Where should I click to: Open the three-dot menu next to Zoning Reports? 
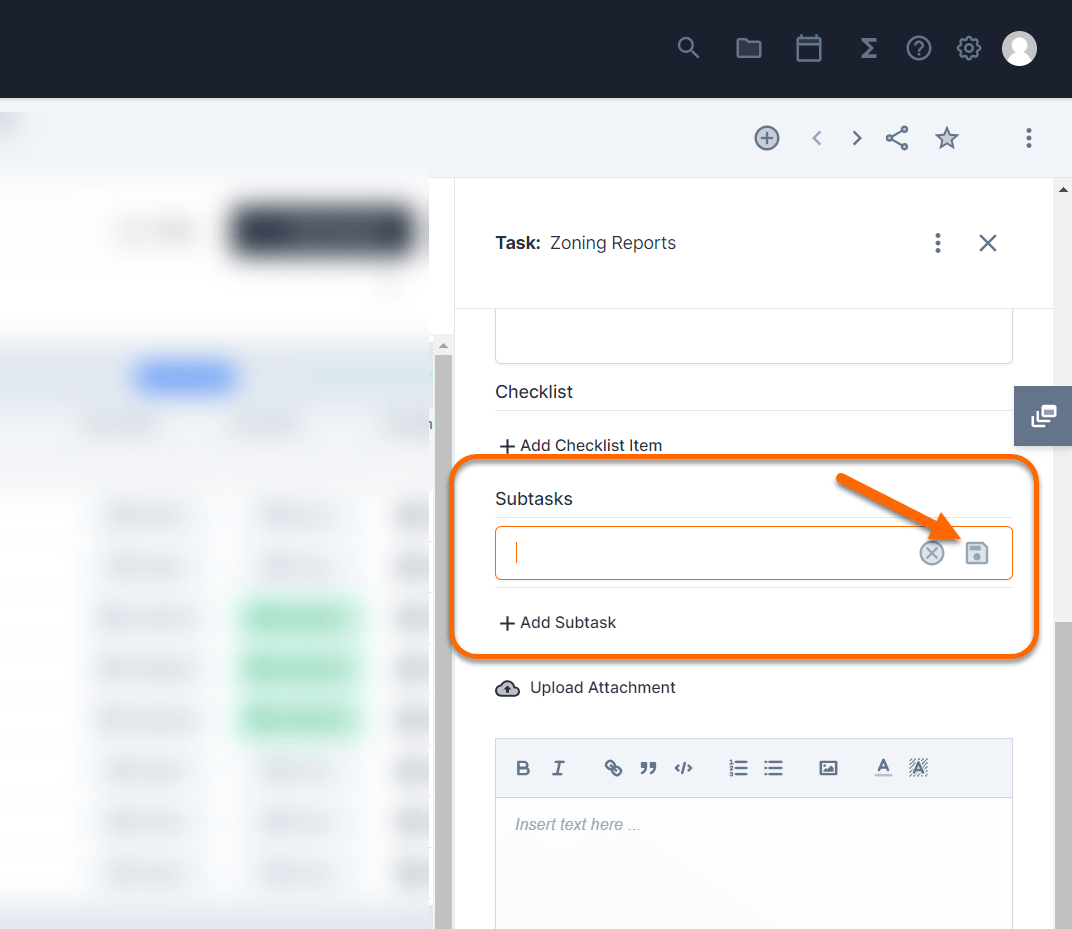pyautogui.click(x=937, y=243)
